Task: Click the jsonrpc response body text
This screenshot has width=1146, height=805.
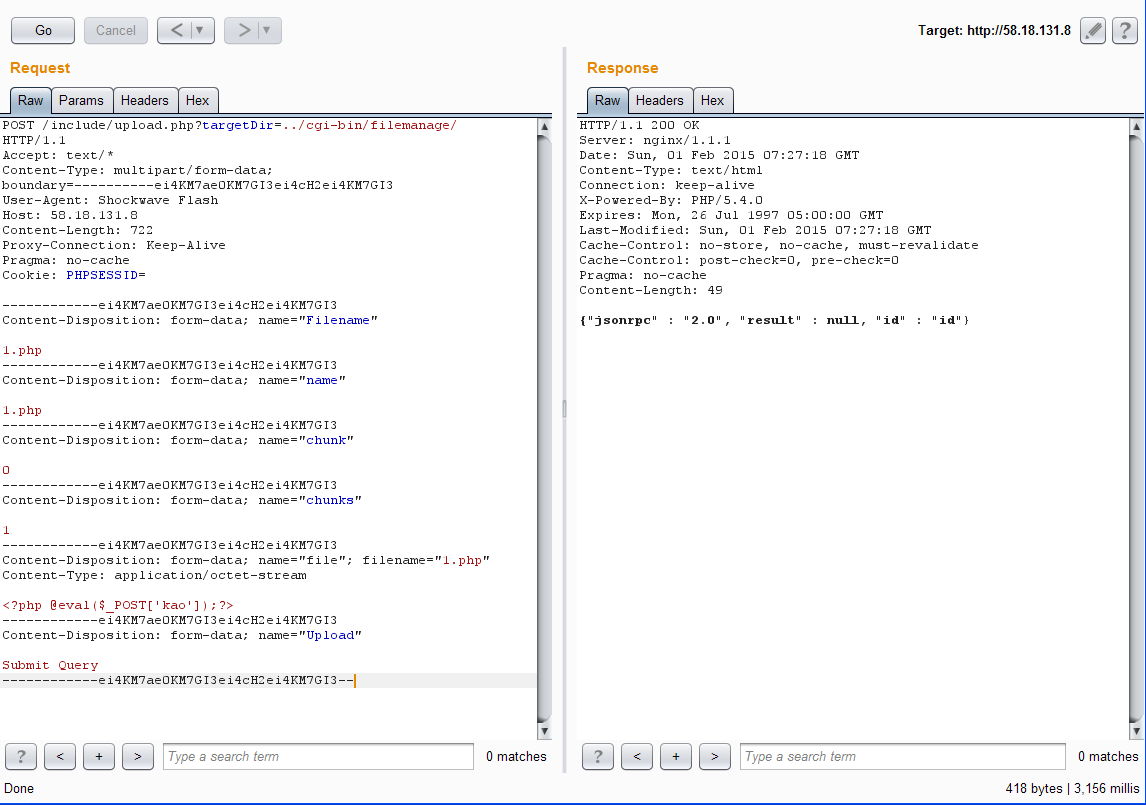Action: click(x=775, y=320)
